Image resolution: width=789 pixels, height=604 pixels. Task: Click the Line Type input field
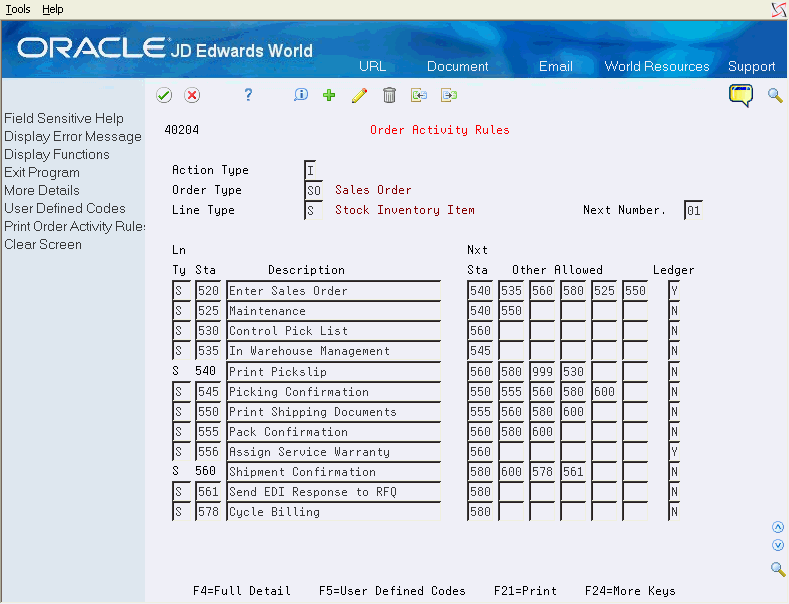coord(313,210)
